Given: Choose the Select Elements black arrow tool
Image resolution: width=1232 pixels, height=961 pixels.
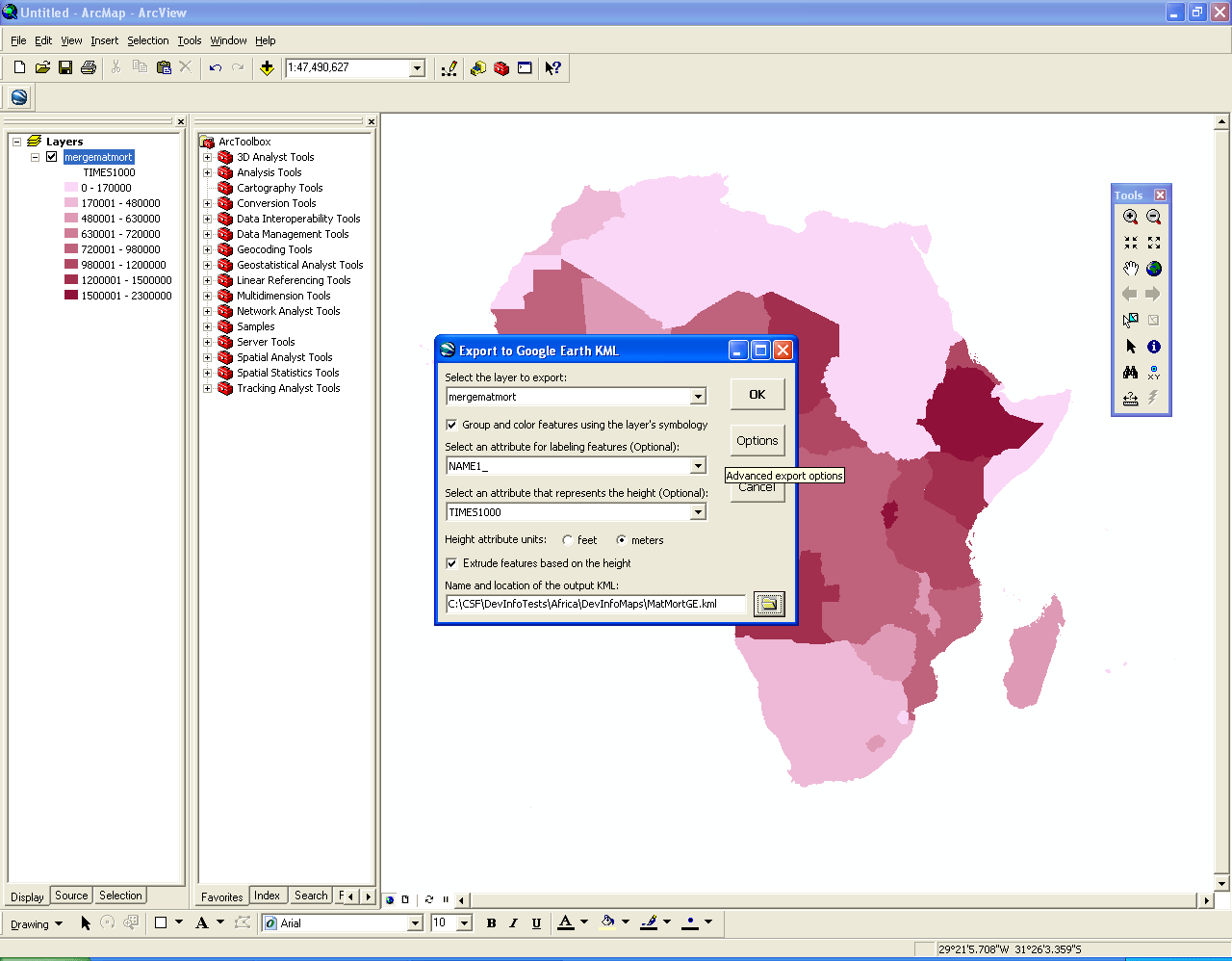Looking at the screenshot, I should (x=1131, y=347).
